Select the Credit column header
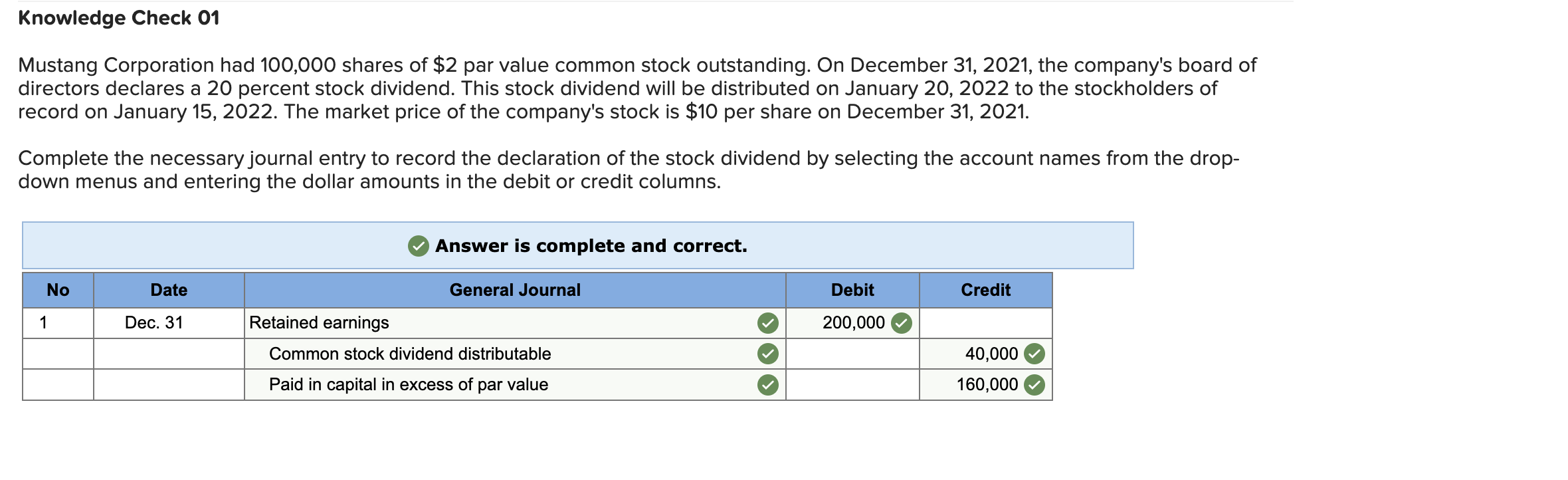Screen dimensions: 1568x480 coord(986,289)
